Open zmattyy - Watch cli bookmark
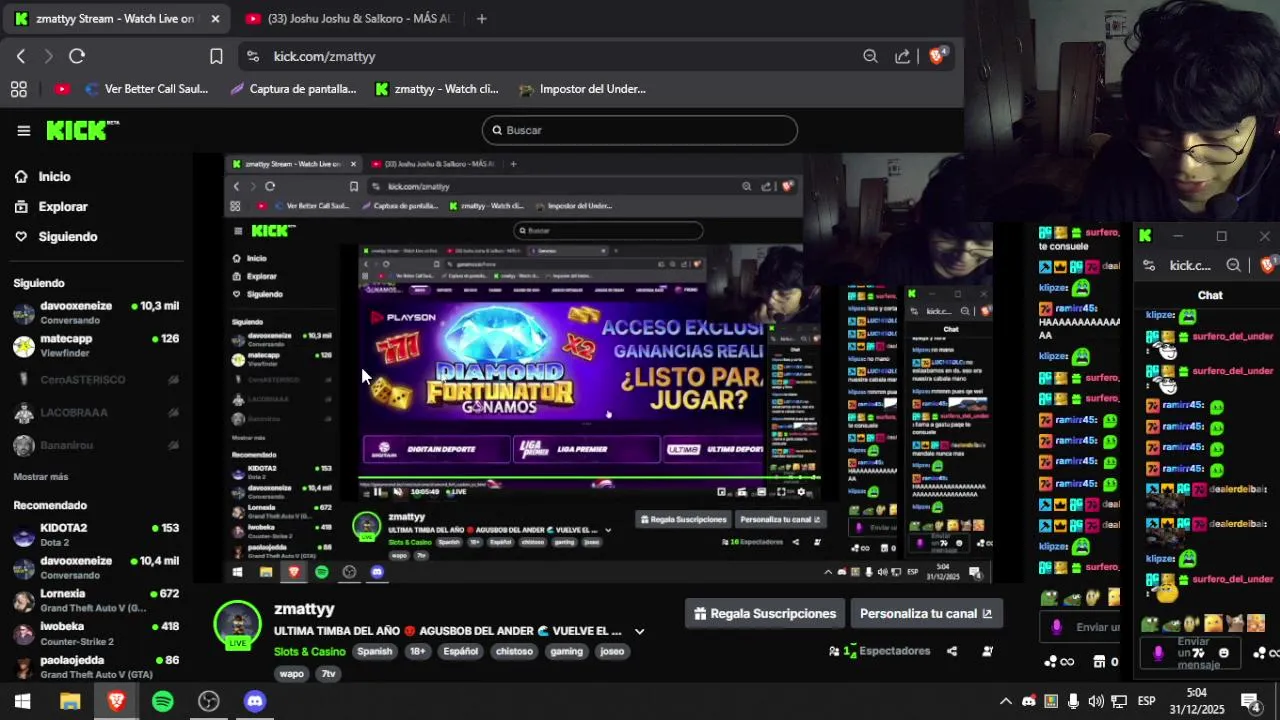Image resolution: width=1280 pixels, height=720 pixels. pyautogui.click(x=436, y=89)
